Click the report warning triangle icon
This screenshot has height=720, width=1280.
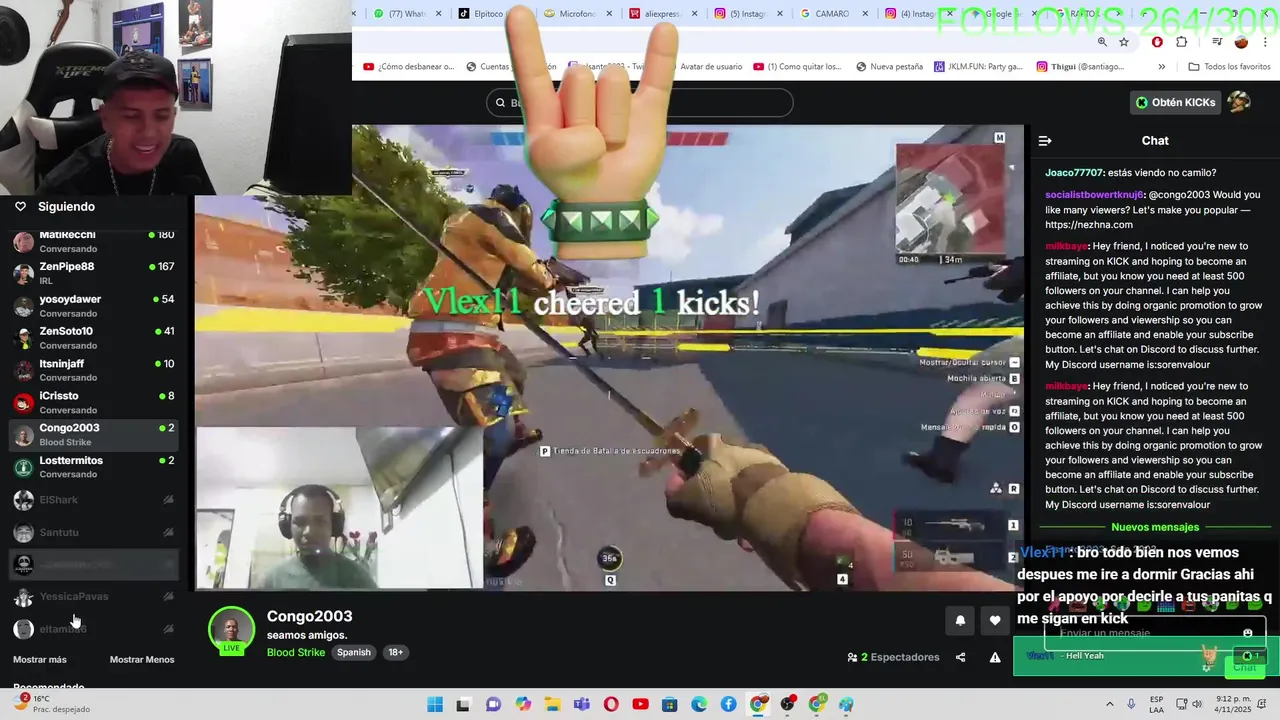[x=995, y=657]
